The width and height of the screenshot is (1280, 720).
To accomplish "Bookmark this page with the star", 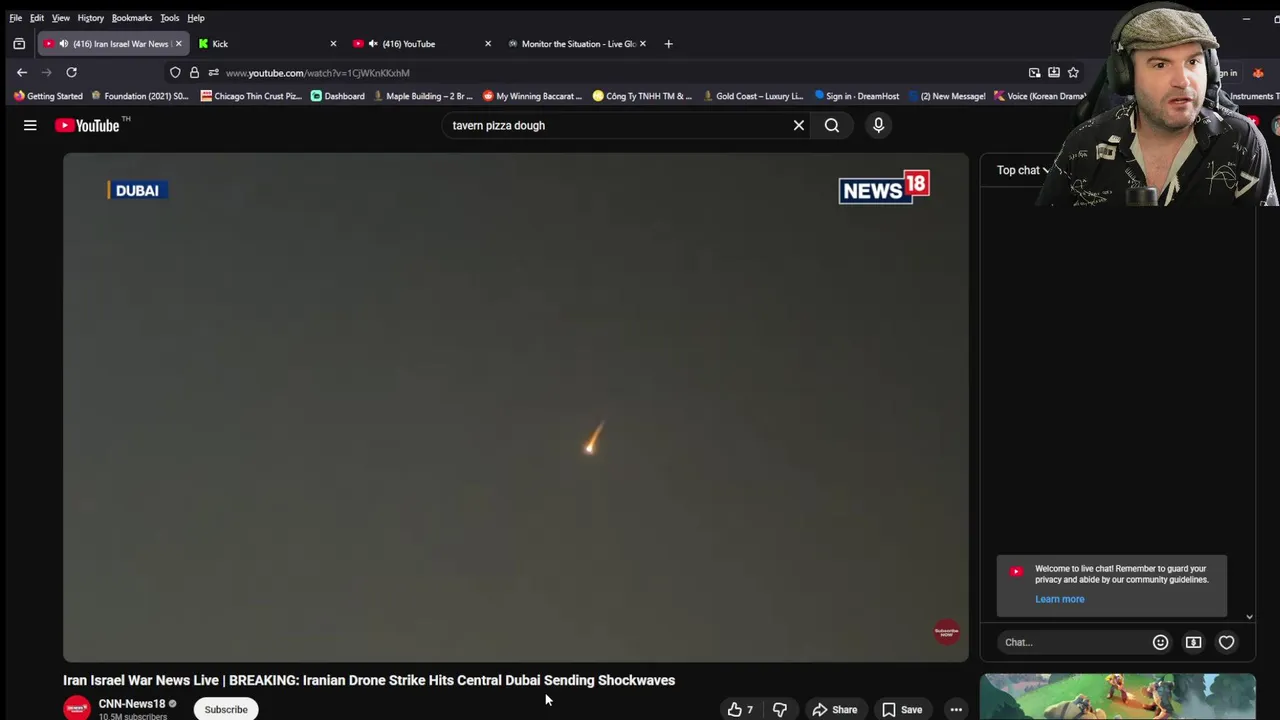I will pos(1073,72).
